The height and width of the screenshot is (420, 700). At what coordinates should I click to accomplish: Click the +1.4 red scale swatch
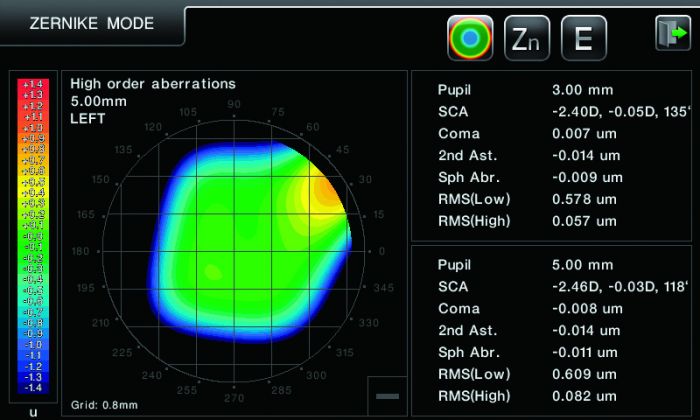click(x=33, y=84)
